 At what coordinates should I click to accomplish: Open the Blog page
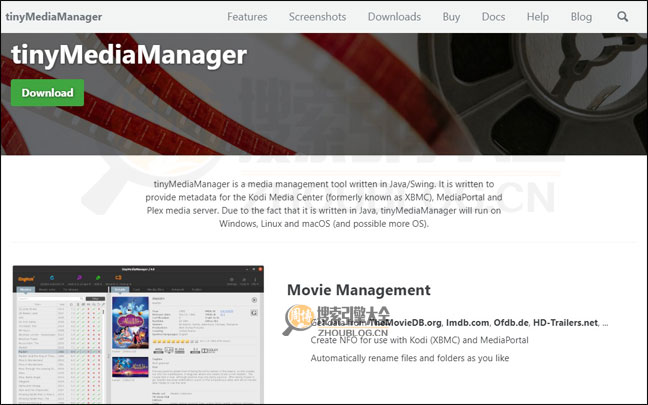(581, 17)
